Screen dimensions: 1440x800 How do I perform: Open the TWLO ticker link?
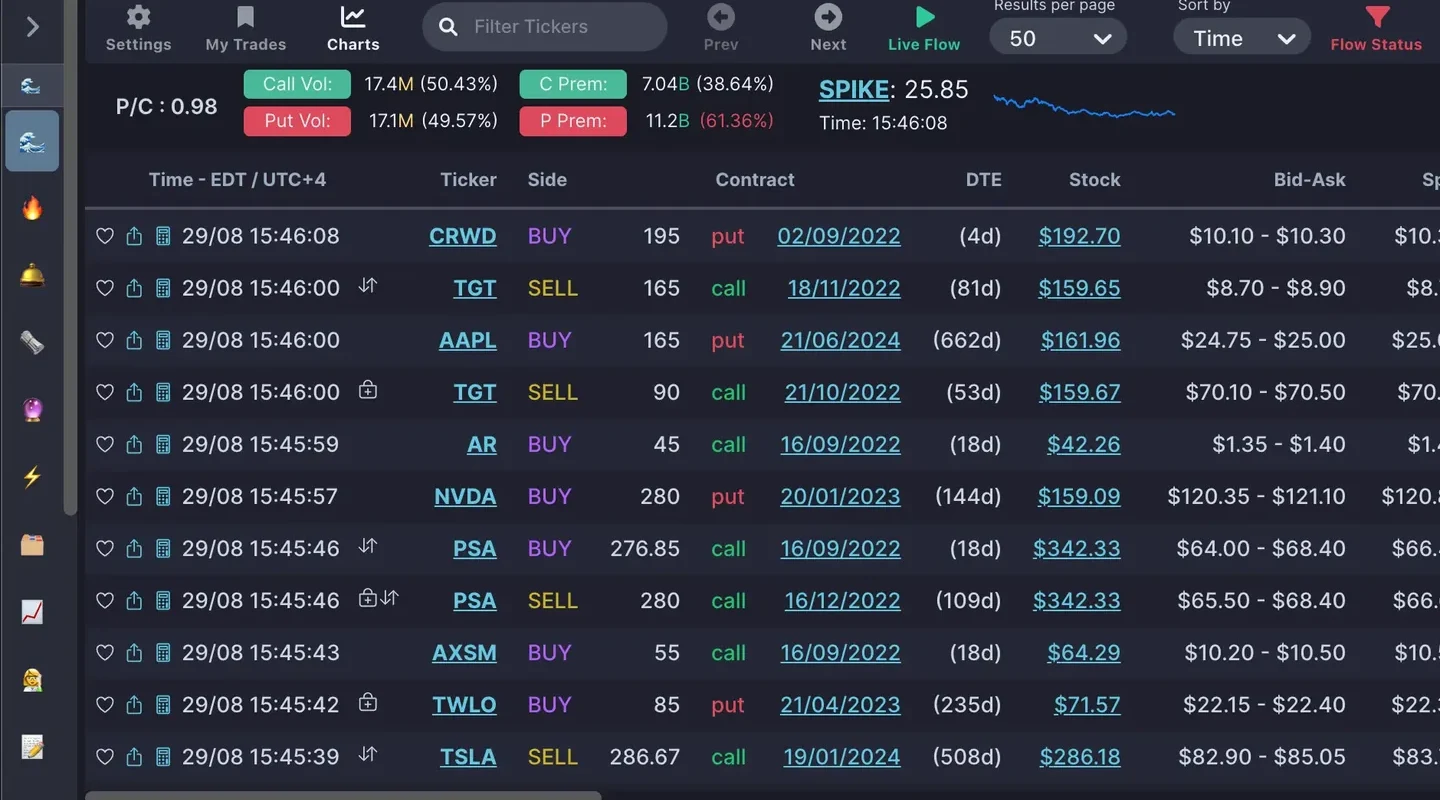point(464,704)
